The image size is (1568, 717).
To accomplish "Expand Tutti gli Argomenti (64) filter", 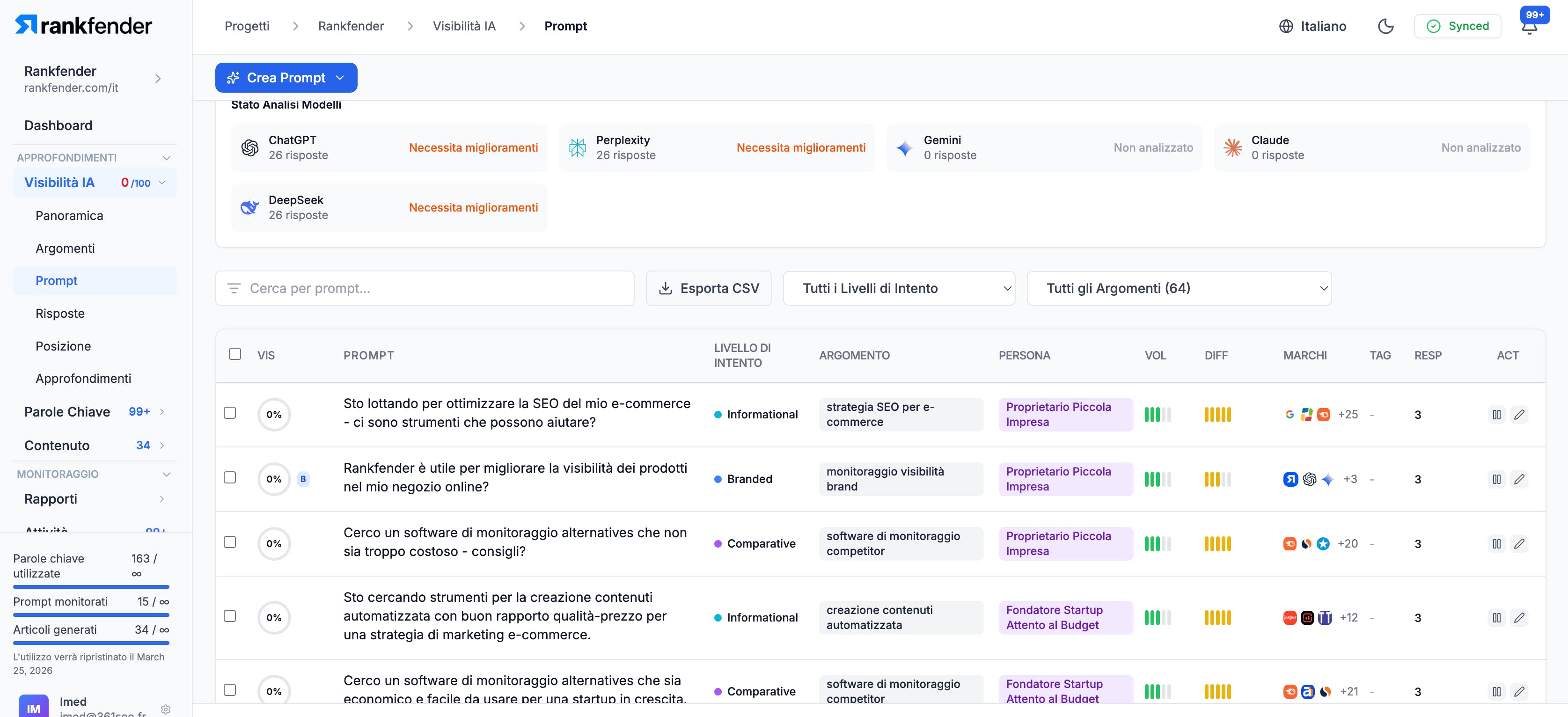I will point(1179,288).
